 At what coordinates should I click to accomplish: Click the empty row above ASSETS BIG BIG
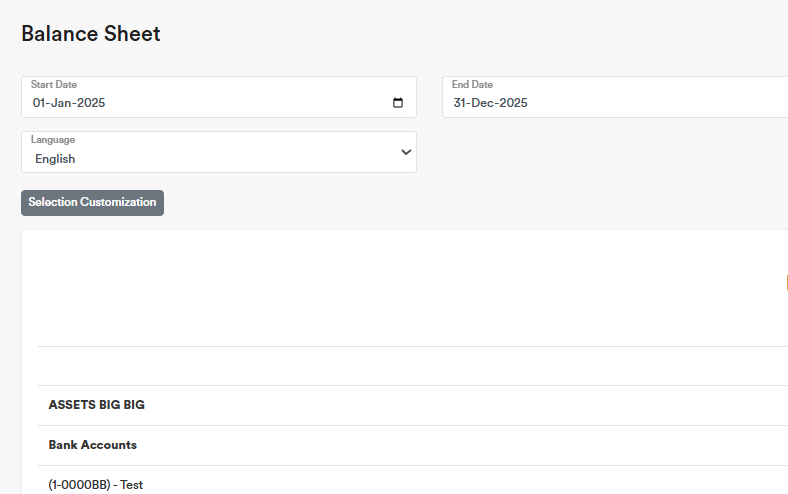(x=400, y=366)
